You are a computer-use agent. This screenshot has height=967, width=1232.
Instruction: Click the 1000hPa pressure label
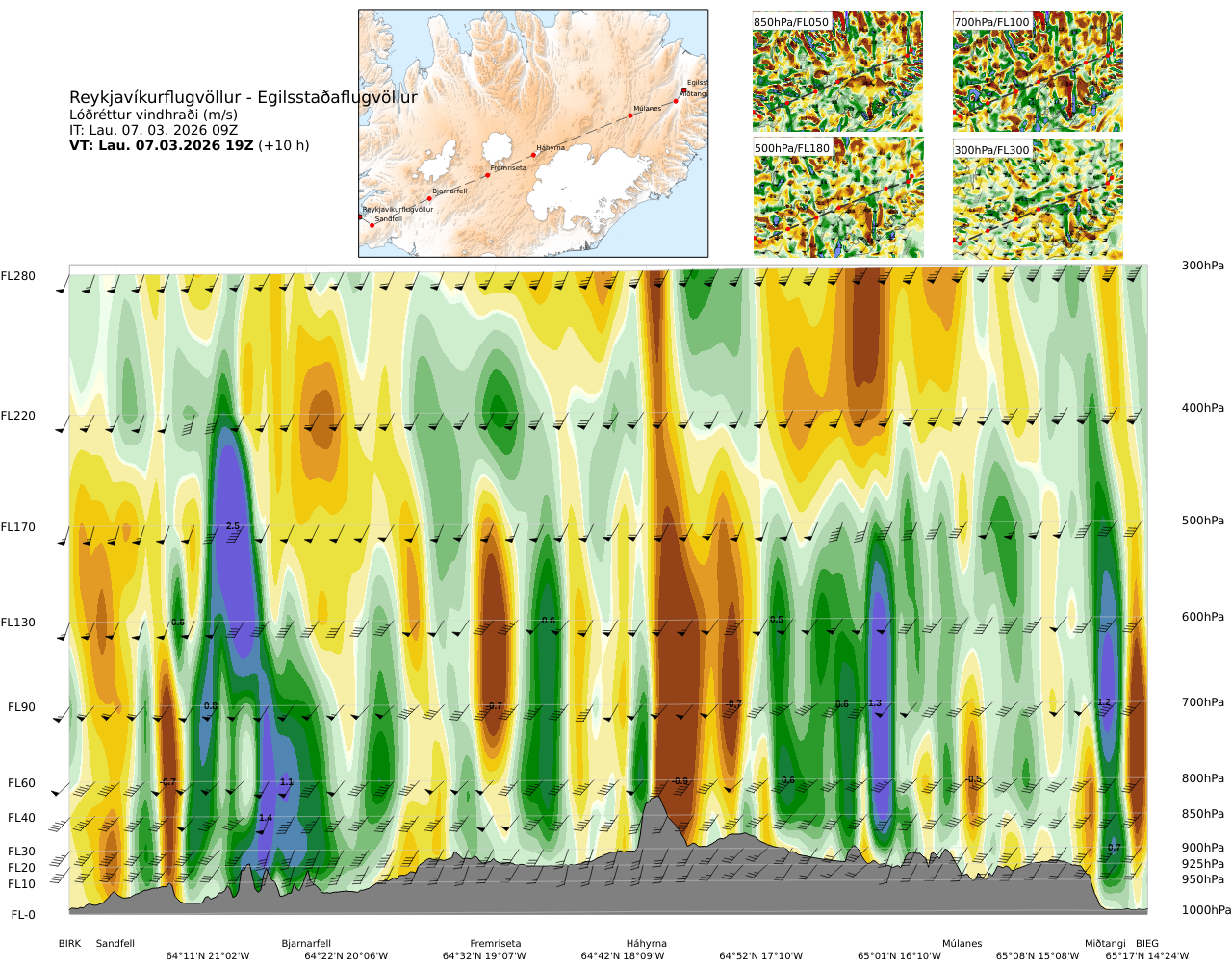pos(1207,911)
